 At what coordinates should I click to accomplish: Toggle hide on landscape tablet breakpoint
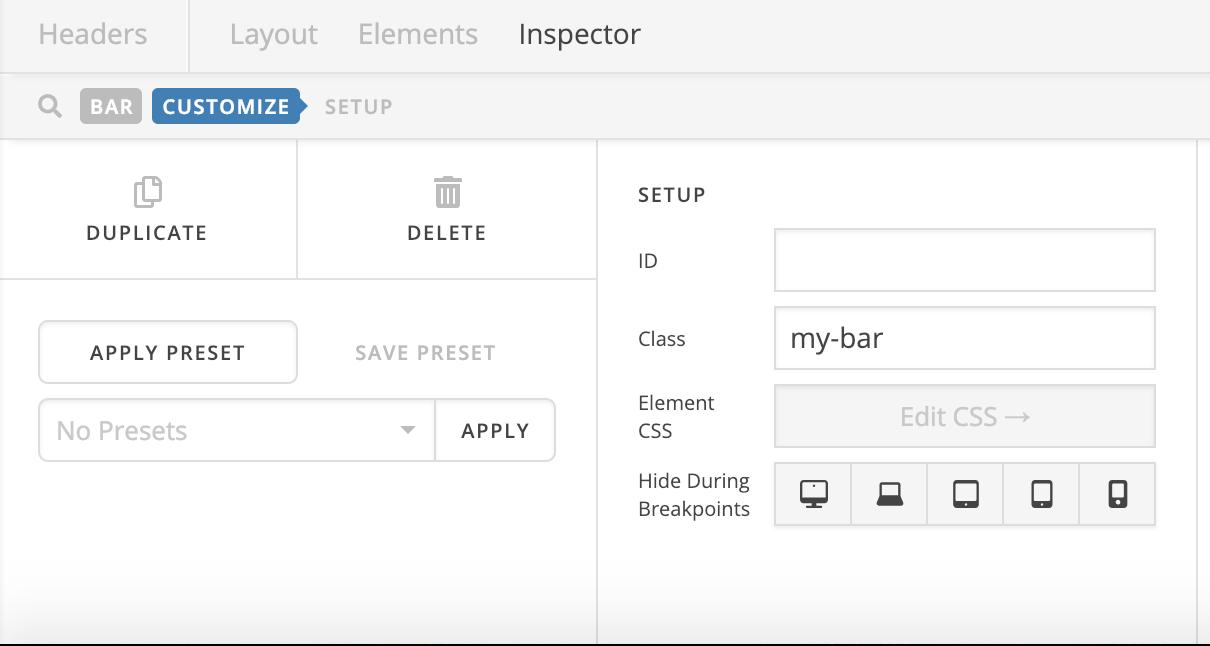965,494
